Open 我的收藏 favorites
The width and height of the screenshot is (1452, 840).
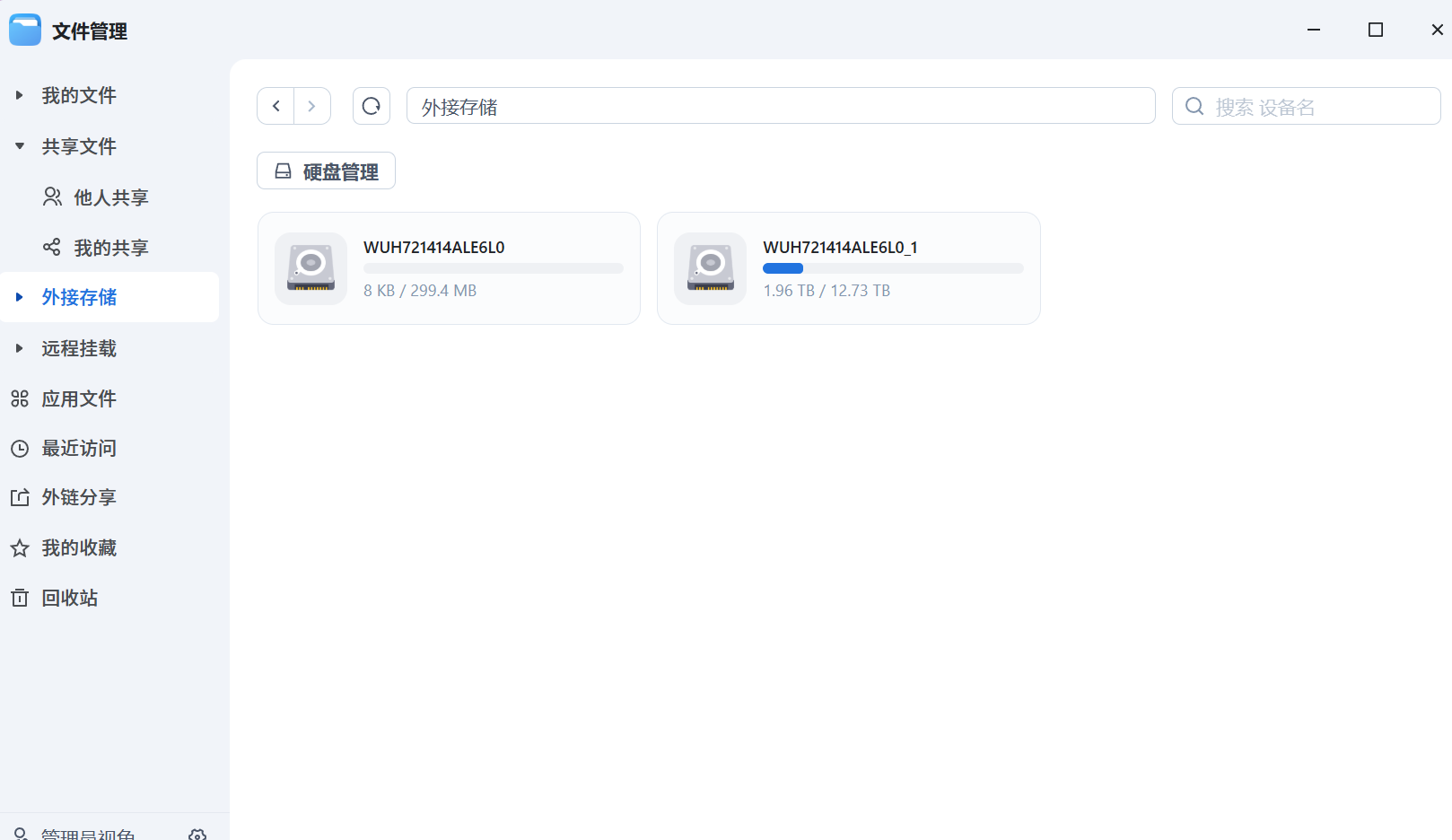[79, 547]
